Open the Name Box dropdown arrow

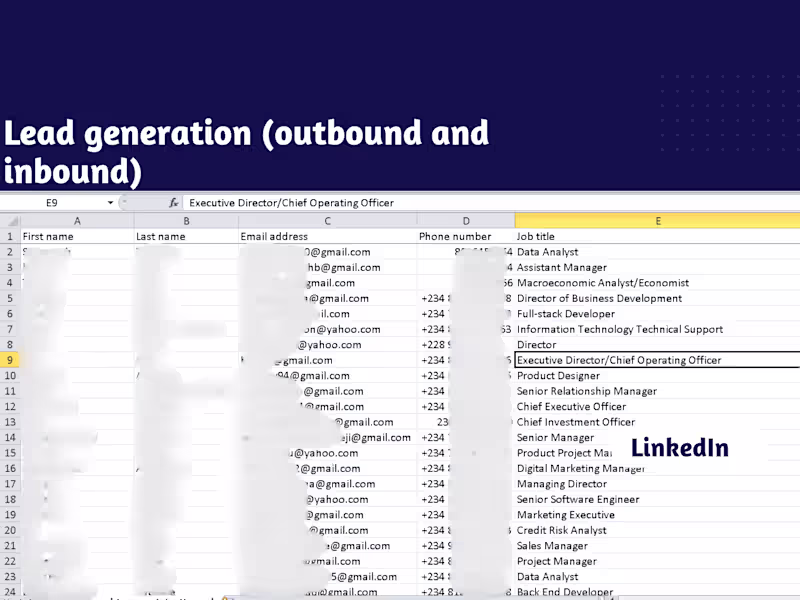point(110,203)
